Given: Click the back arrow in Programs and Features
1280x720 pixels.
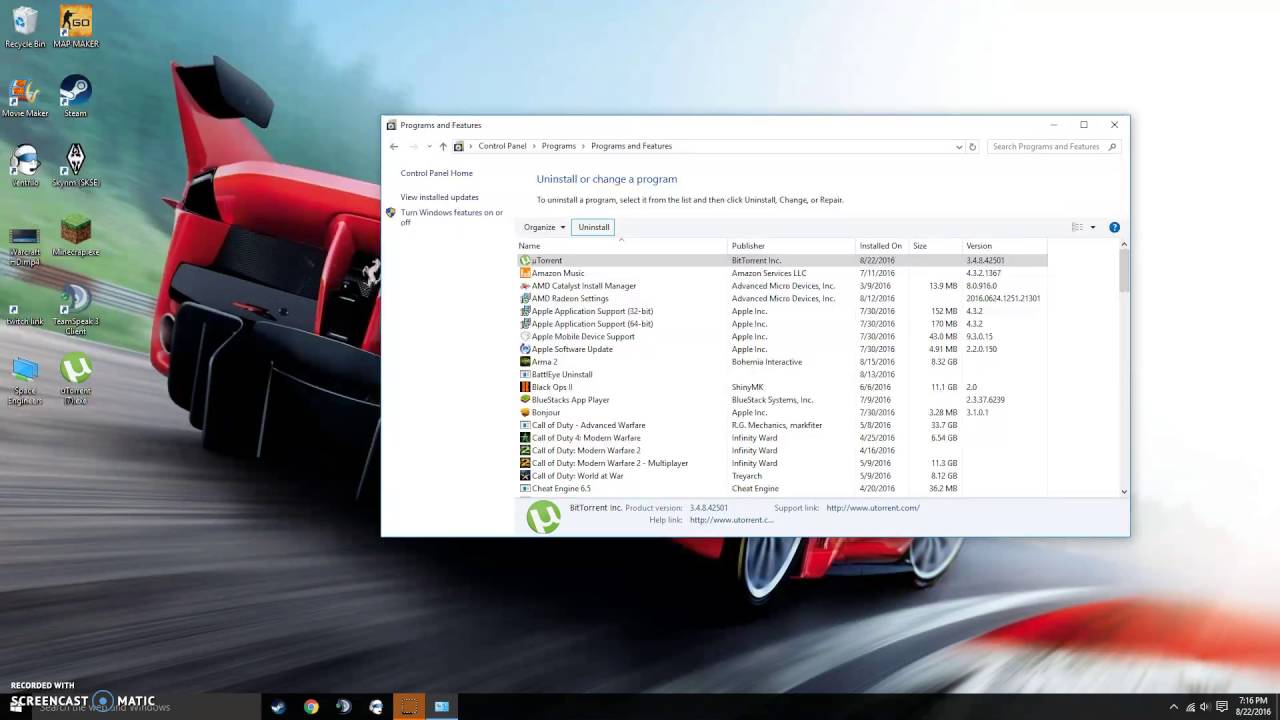Looking at the screenshot, I should pos(394,146).
